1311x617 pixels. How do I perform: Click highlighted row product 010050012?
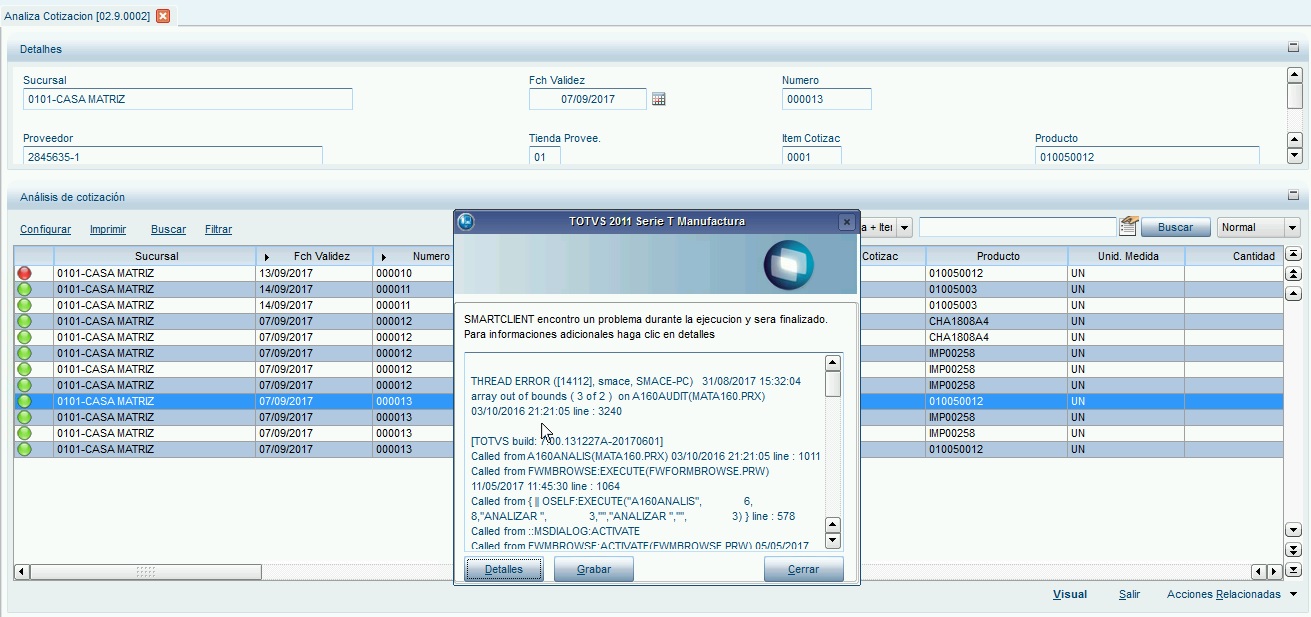997,401
